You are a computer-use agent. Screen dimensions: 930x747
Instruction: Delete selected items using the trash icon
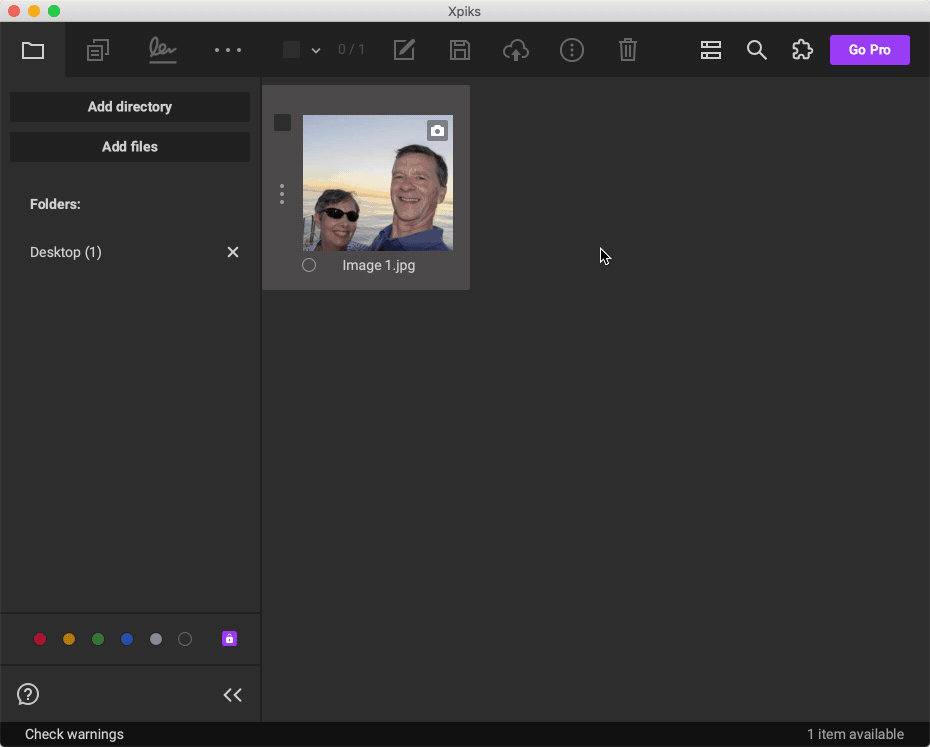click(628, 50)
